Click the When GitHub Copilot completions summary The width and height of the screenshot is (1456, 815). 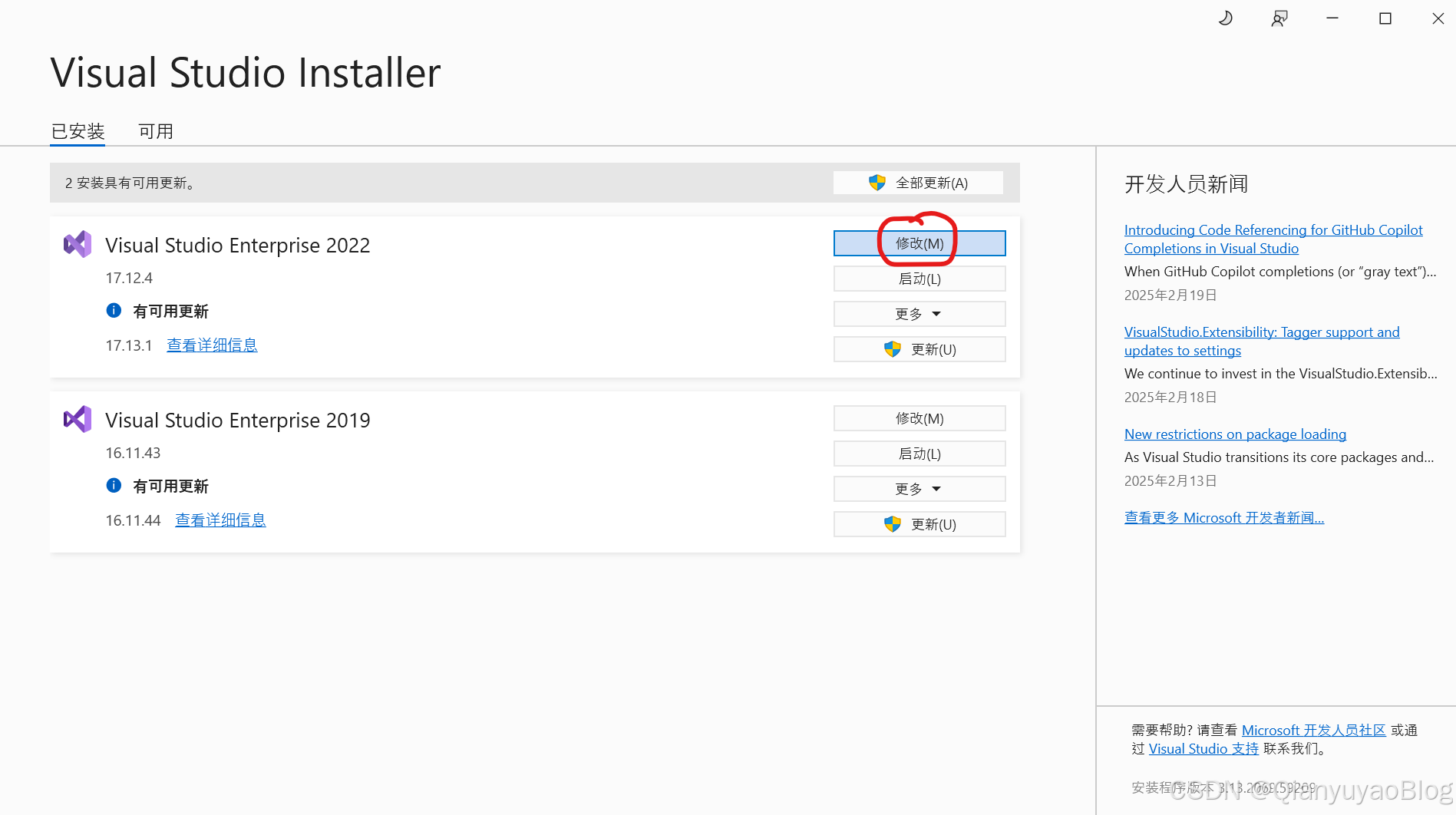(1280, 272)
